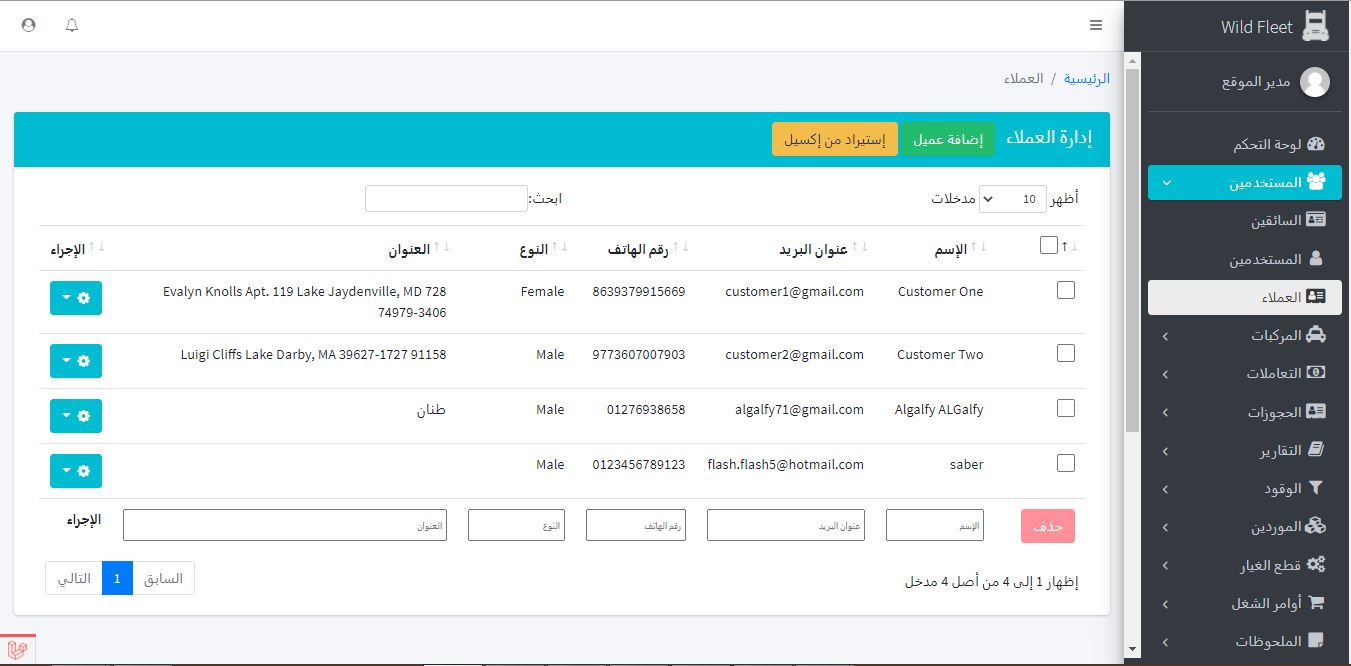
Task: Click the Wild Fleet truck logo
Action: click(x=1316, y=26)
